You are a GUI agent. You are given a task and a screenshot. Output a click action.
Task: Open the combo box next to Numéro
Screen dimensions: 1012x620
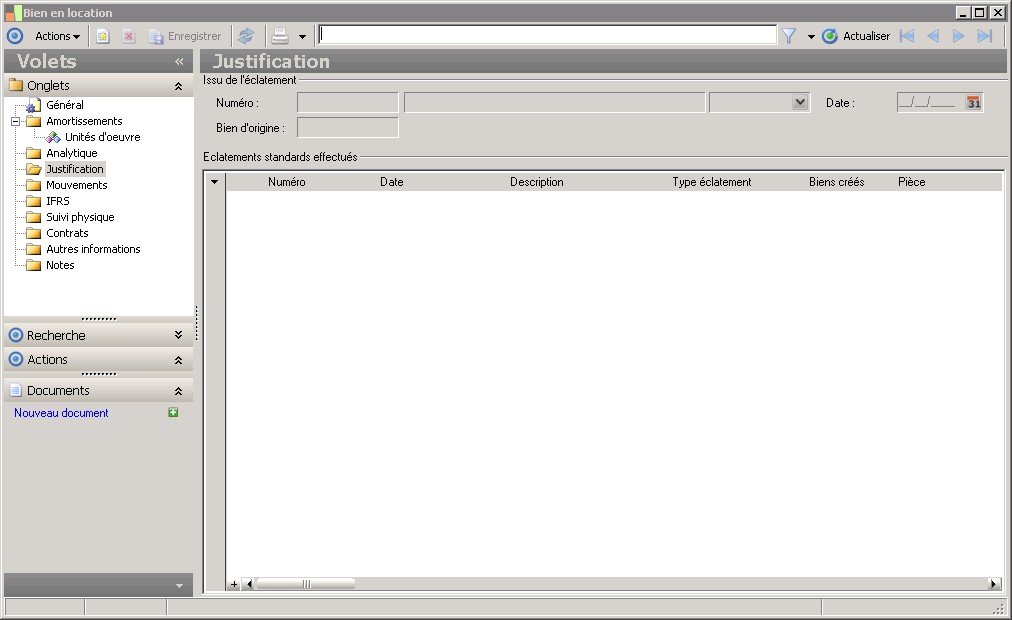pos(800,102)
